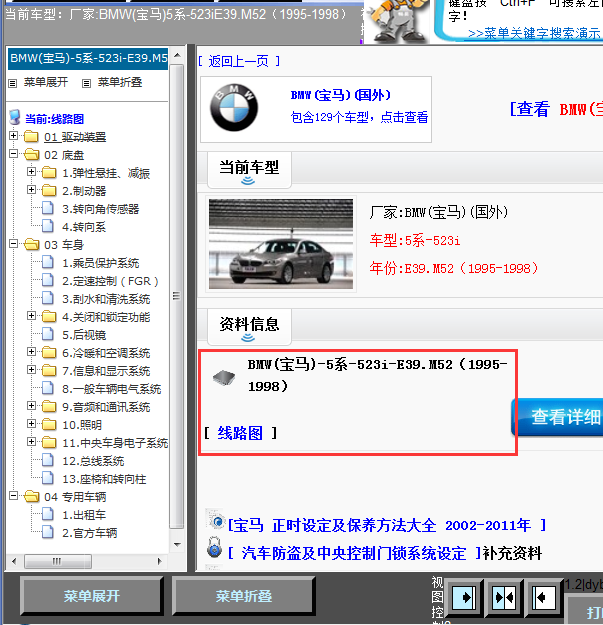This screenshot has height=625, width=603.
Task: Open 宝马 正时设定及保养方法大全 link
Action: click(x=387, y=525)
